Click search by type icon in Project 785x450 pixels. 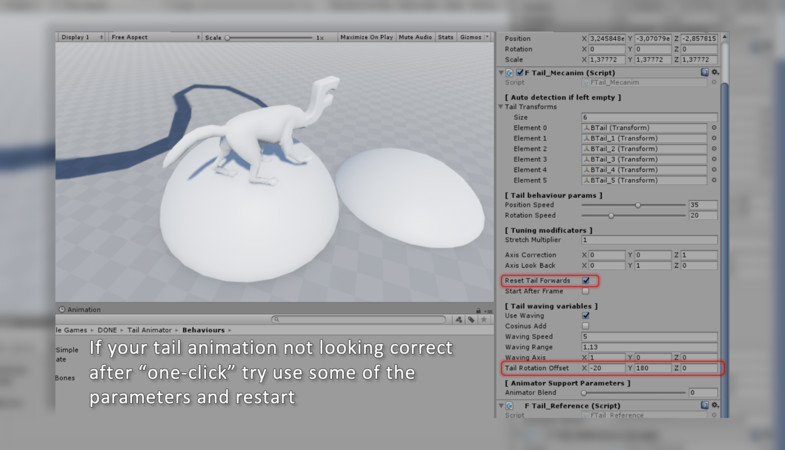tap(459, 319)
